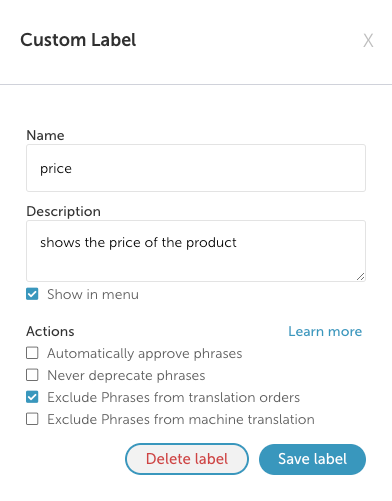Tick the Never deprecate phrases checkbox
Viewport: 392px width, 501px height.
(x=32, y=375)
